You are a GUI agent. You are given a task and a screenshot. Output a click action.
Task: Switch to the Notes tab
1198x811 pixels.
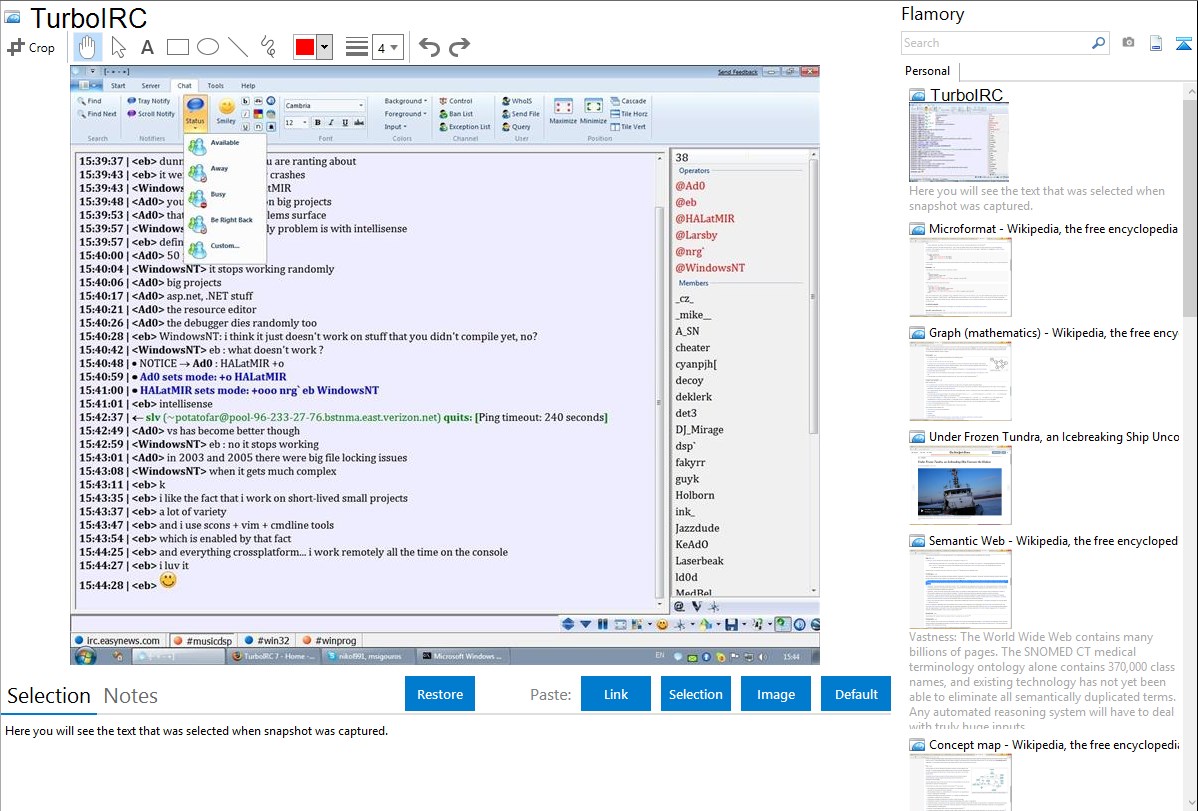pyautogui.click(x=131, y=696)
